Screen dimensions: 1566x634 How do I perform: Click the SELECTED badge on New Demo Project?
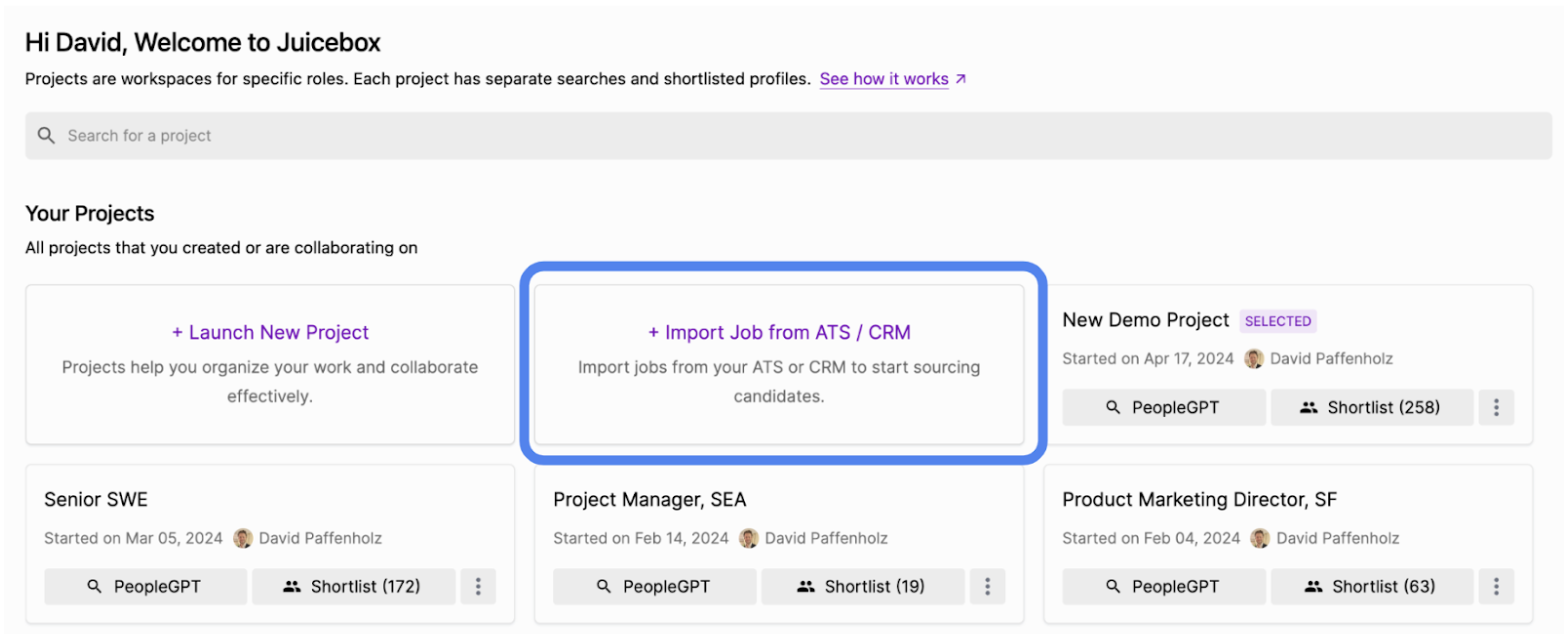pyautogui.click(x=1278, y=321)
